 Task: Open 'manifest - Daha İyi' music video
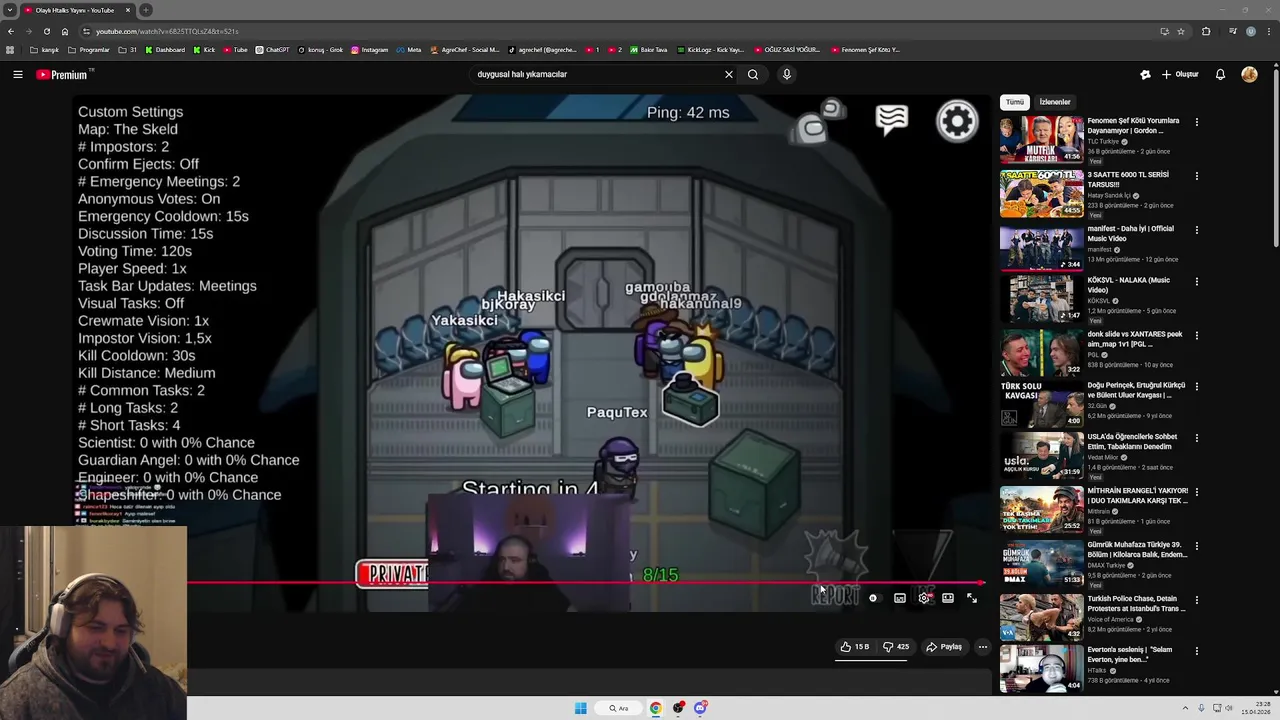click(x=1041, y=247)
